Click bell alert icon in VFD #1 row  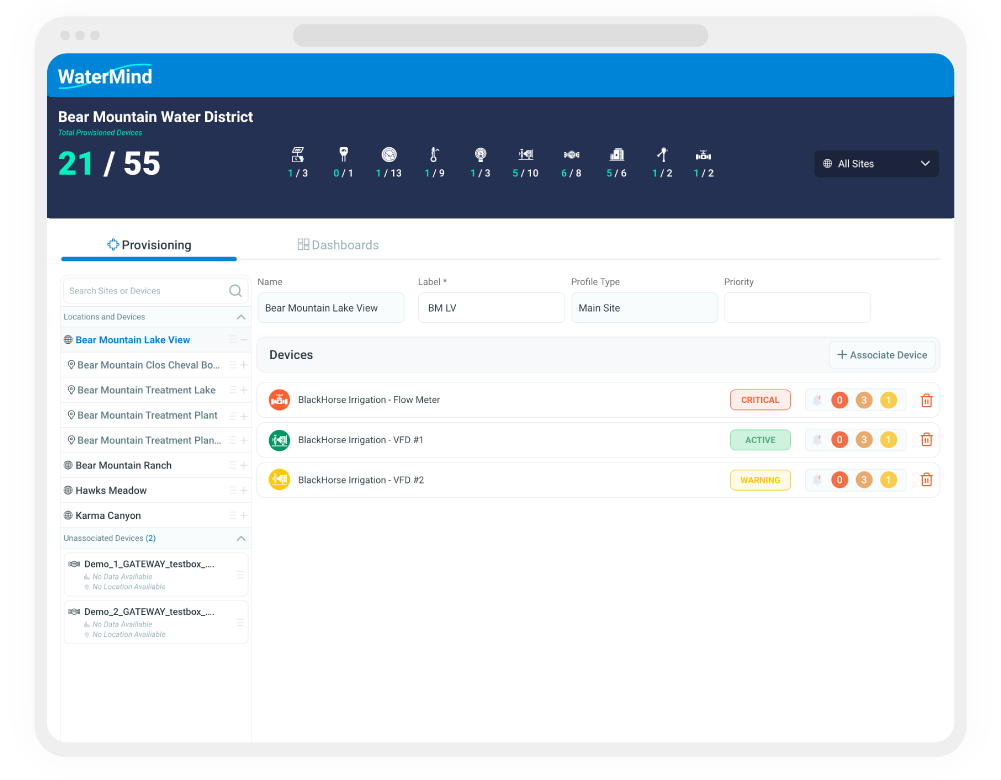point(817,440)
